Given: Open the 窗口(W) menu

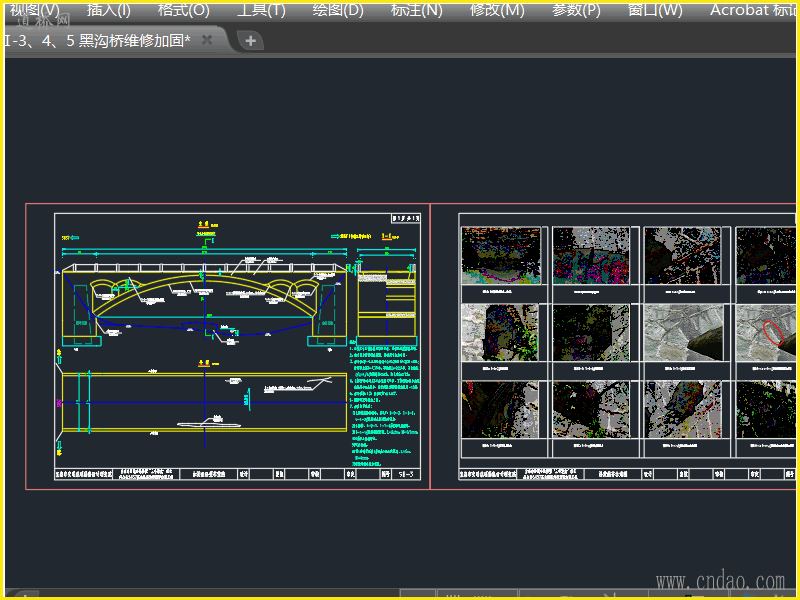Looking at the screenshot, I should click(655, 10).
